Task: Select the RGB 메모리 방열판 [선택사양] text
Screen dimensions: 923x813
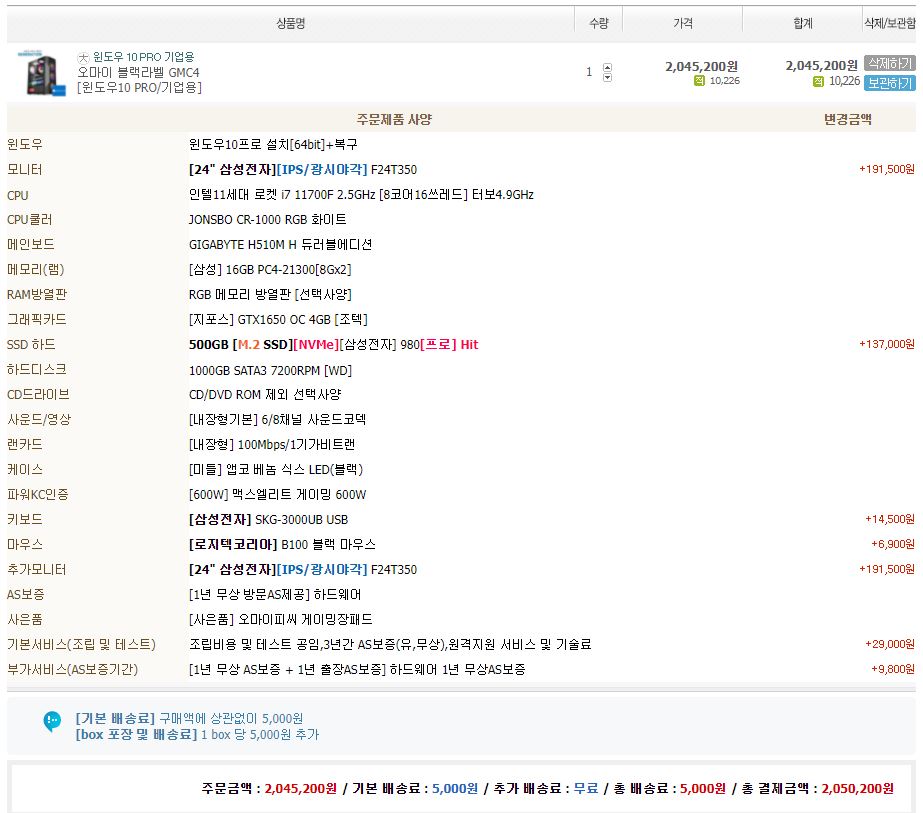Action: click(x=270, y=294)
